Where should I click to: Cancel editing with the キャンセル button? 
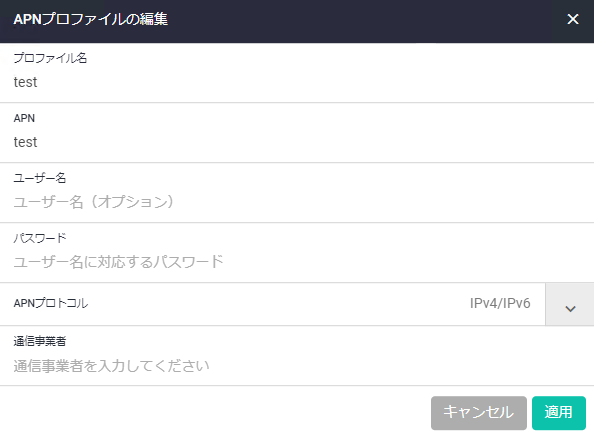pos(478,413)
